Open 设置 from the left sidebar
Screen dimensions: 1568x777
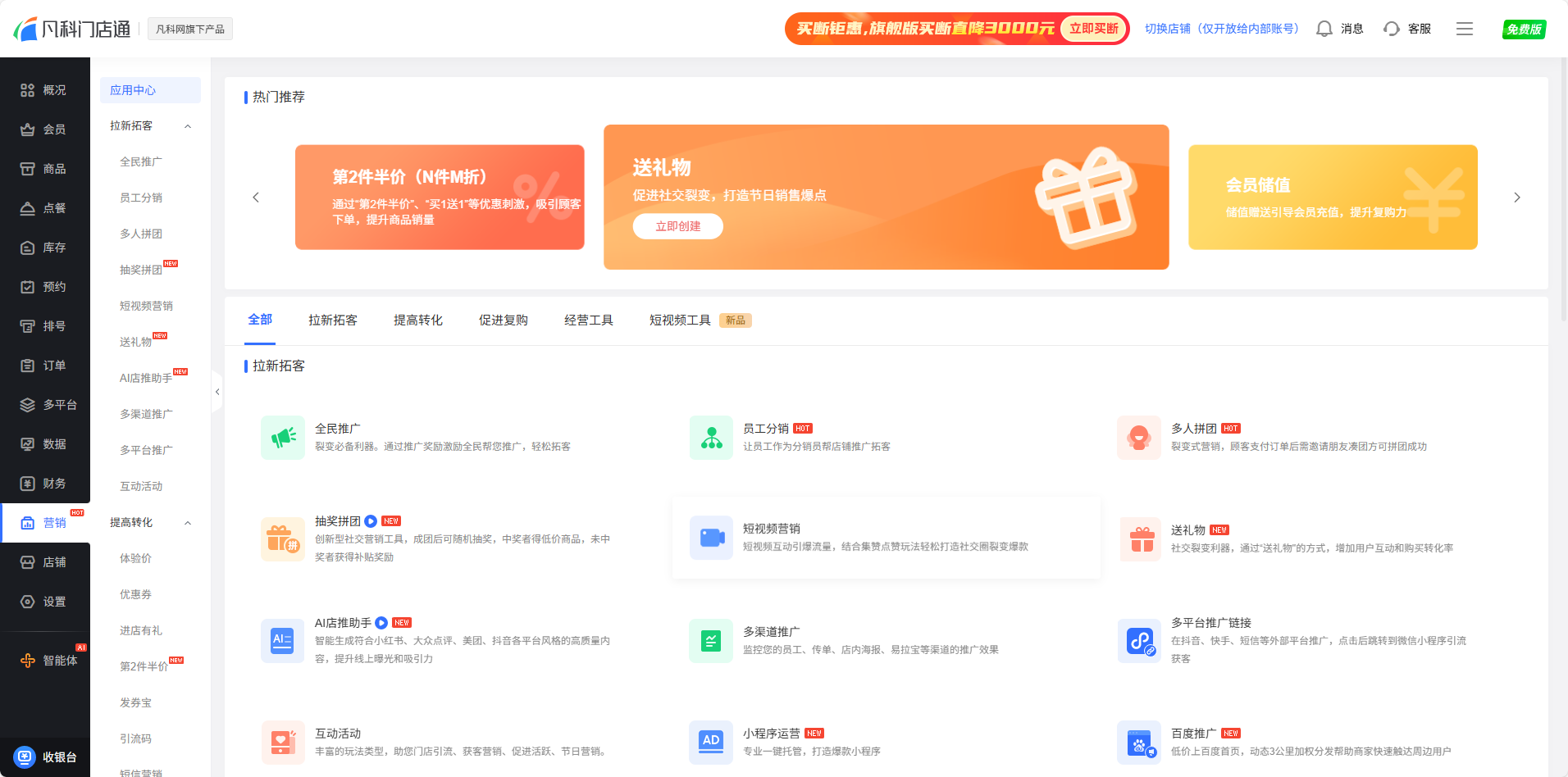click(45, 601)
